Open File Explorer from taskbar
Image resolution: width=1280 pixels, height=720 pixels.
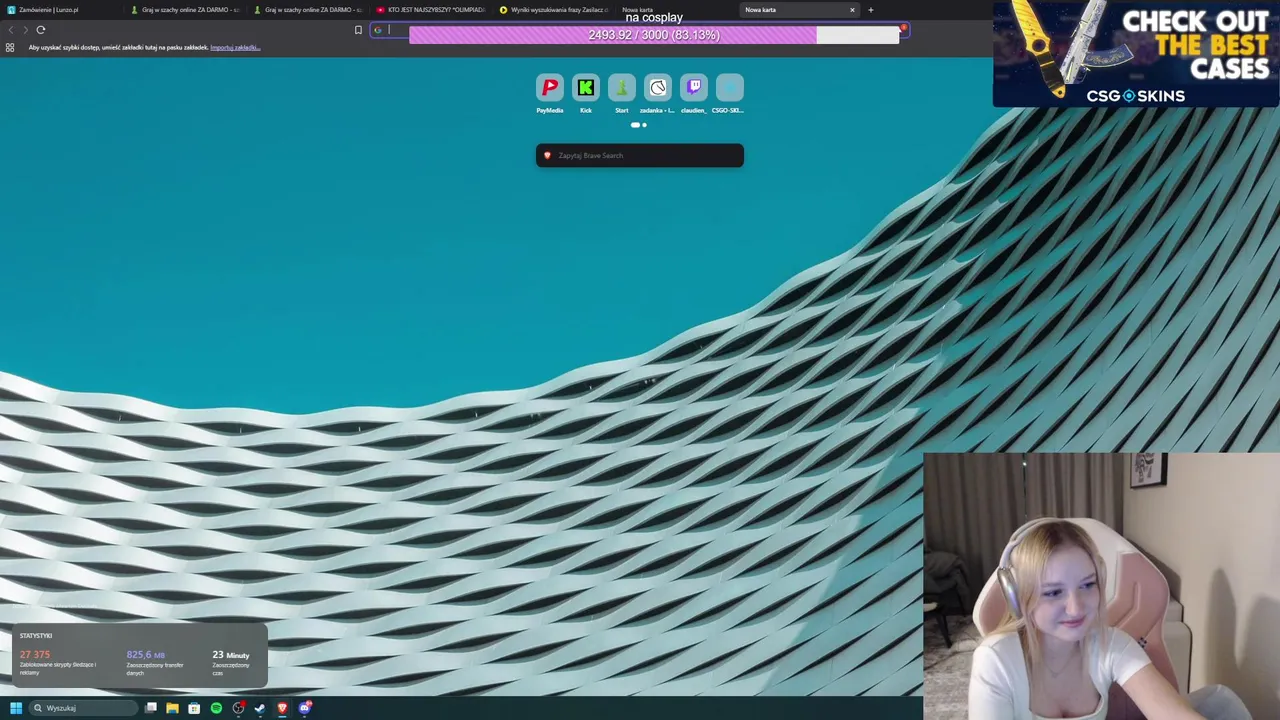(172, 708)
